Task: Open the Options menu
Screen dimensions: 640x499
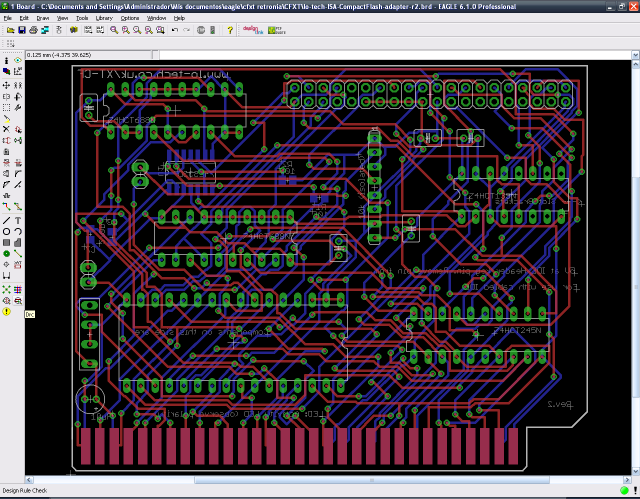Action: pos(130,18)
